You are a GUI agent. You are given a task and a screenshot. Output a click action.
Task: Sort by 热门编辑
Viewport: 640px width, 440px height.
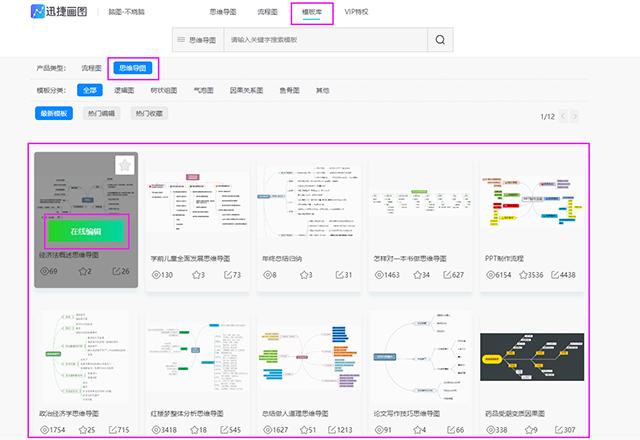101,113
